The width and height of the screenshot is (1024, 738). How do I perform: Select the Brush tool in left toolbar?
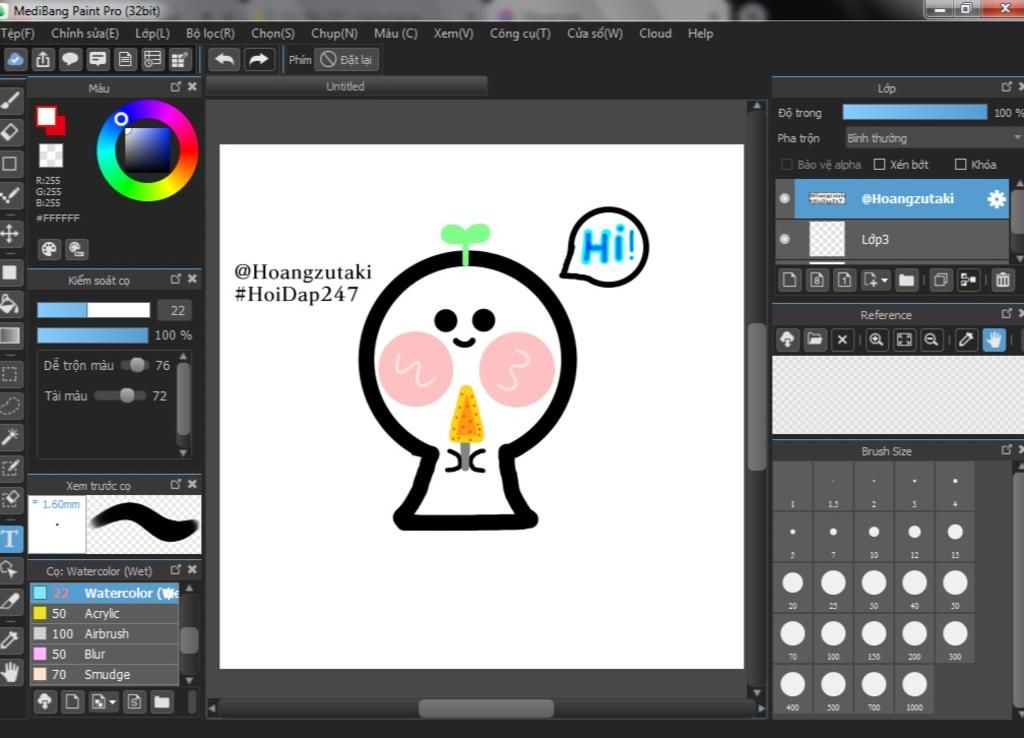pyautogui.click(x=10, y=101)
